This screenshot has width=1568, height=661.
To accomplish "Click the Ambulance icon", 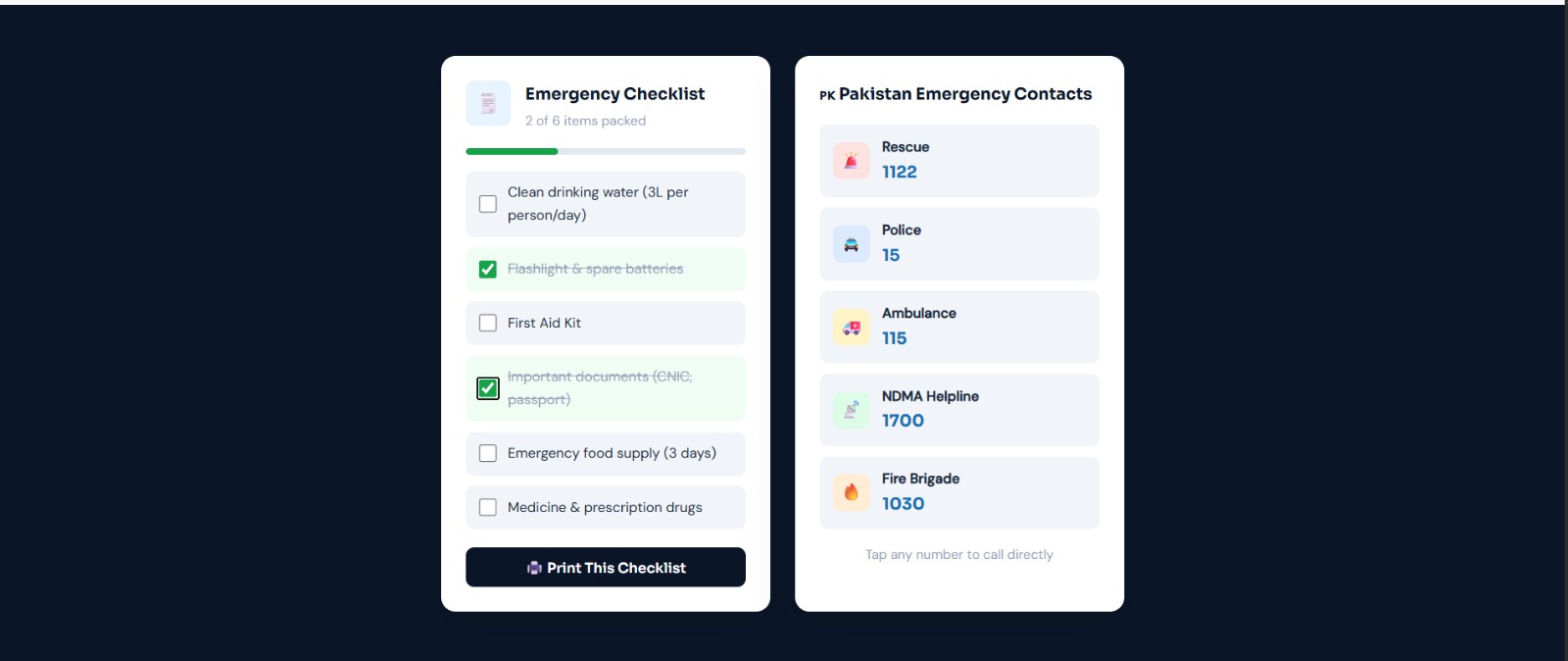I will click(851, 328).
